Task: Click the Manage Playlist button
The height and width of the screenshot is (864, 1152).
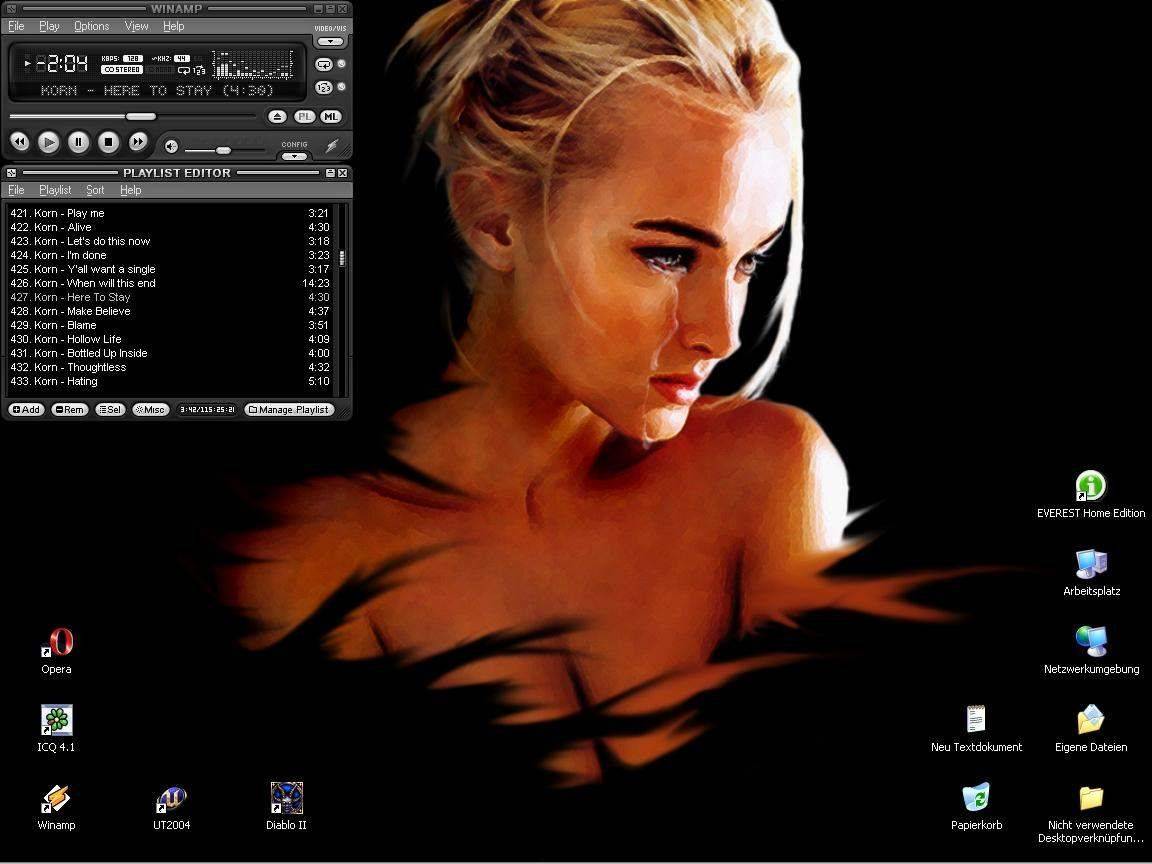Action: [289, 409]
